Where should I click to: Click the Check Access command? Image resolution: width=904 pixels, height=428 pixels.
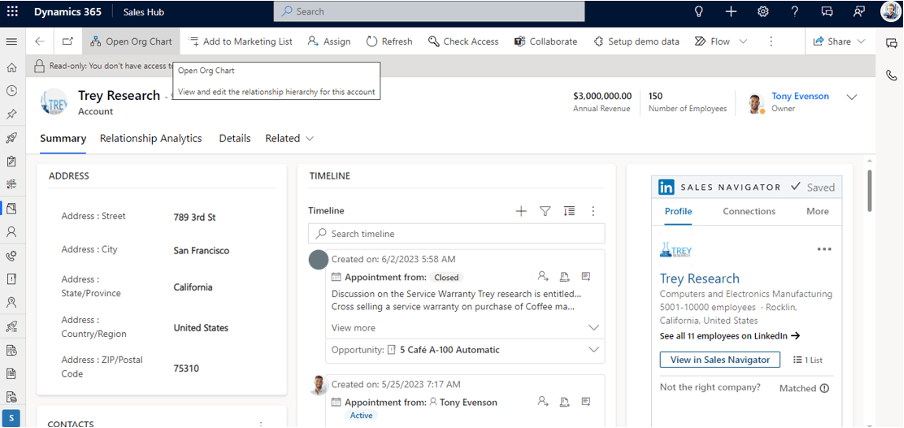tap(463, 42)
